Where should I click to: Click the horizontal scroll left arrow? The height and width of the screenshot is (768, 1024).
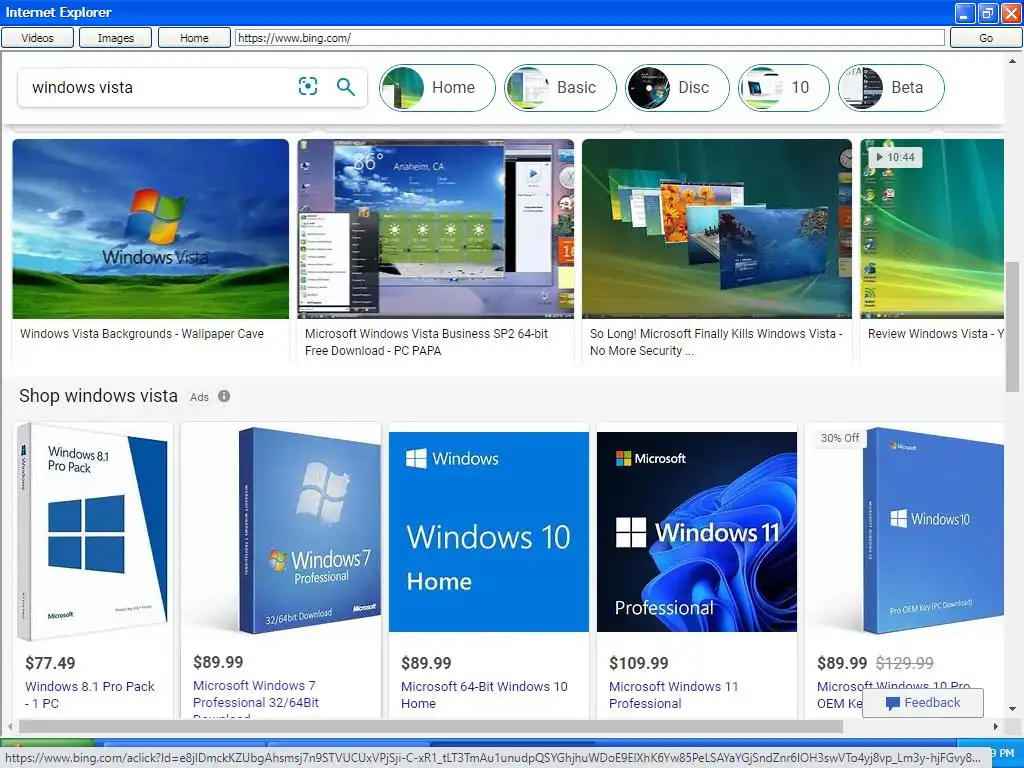[10, 726]
